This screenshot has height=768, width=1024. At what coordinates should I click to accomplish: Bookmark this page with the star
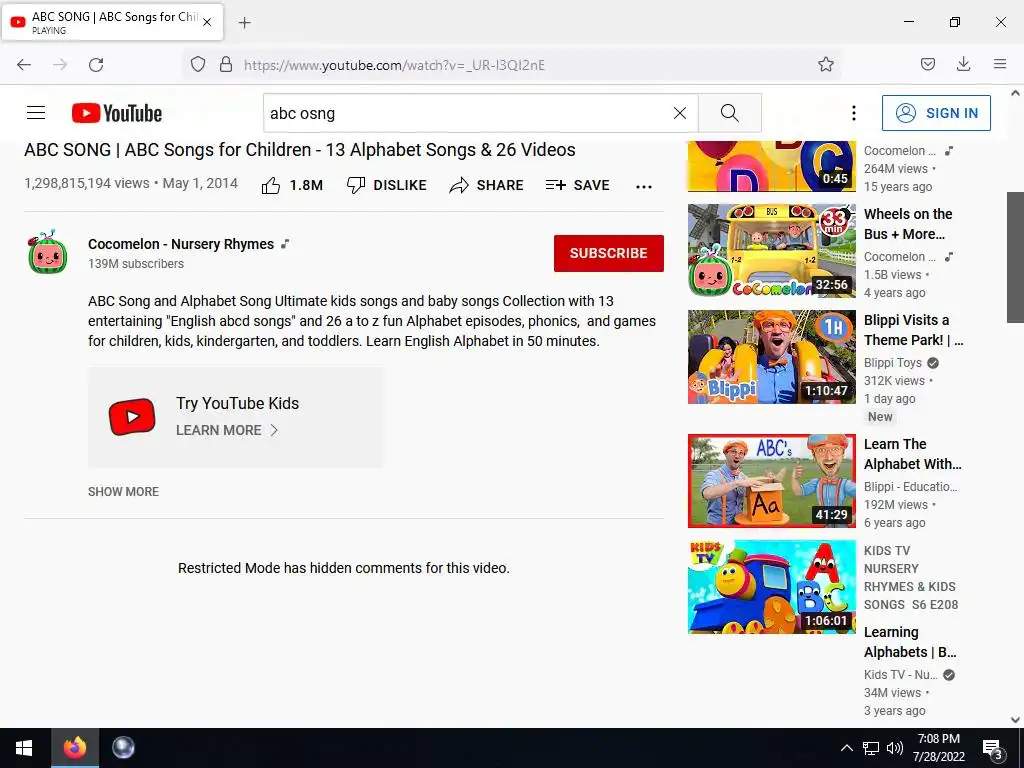coord(826,64)
